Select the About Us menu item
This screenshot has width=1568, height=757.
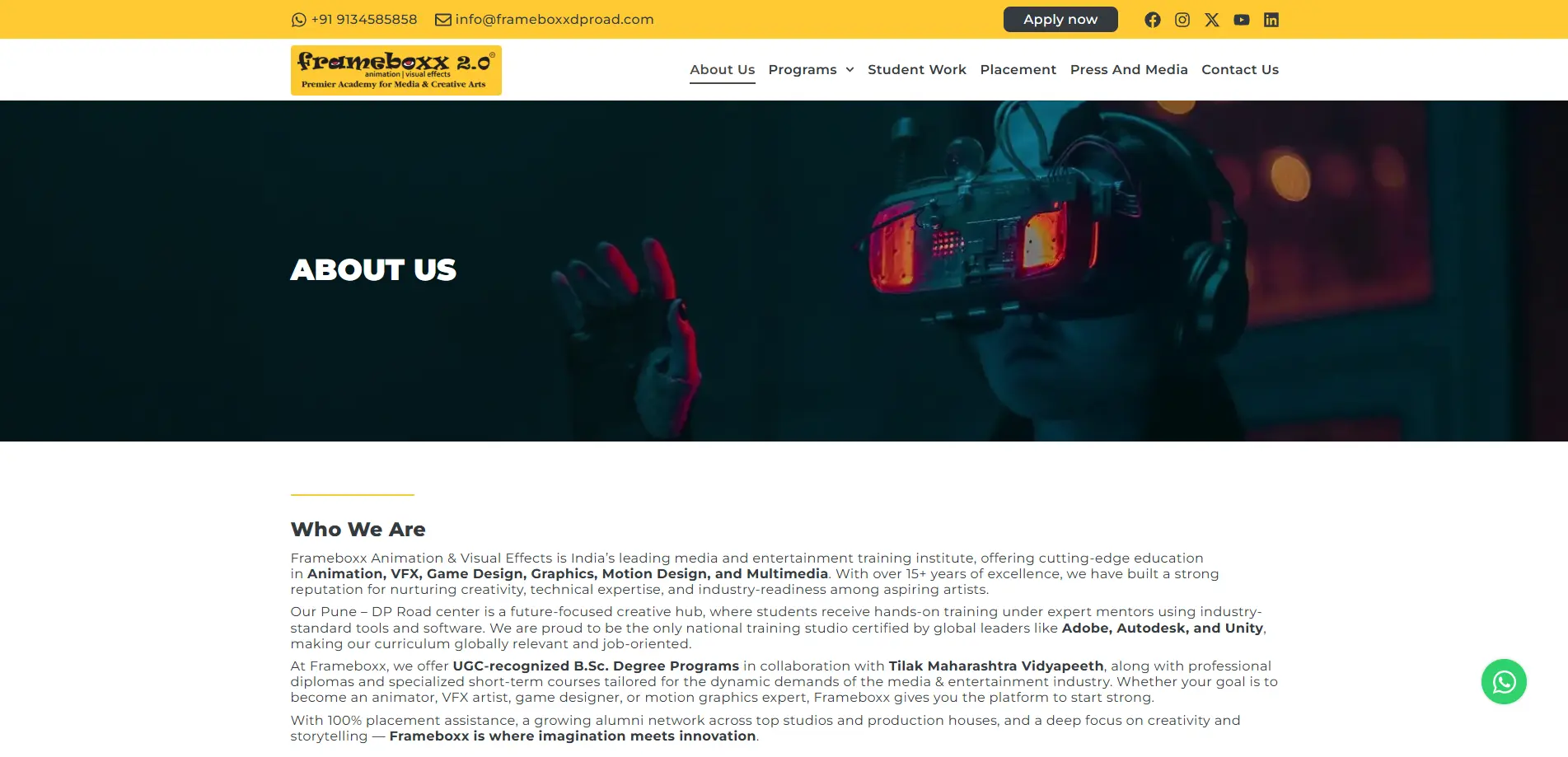722,70
